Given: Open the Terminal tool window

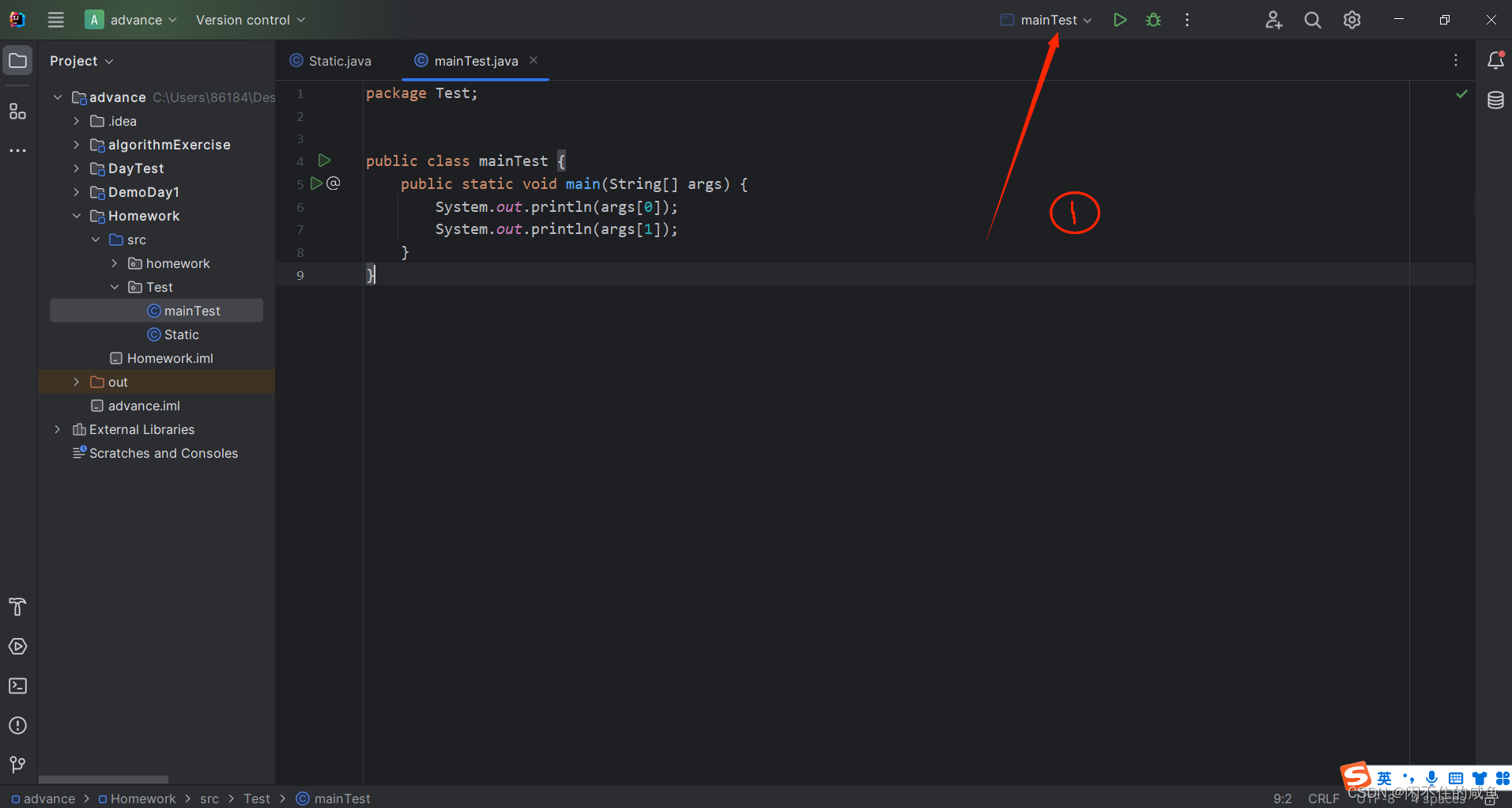Looking at the screenshot, I should coord(17,686).
